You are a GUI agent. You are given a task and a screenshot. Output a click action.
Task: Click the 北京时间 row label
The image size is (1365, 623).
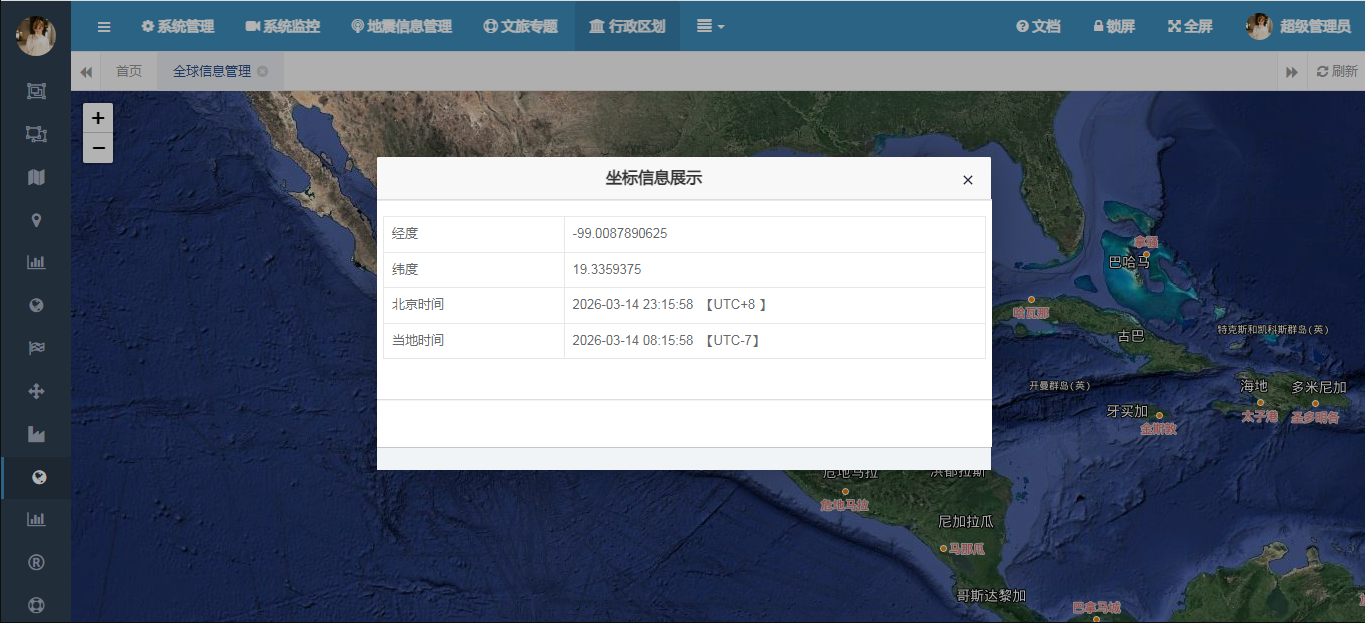[x=418, y=305]
